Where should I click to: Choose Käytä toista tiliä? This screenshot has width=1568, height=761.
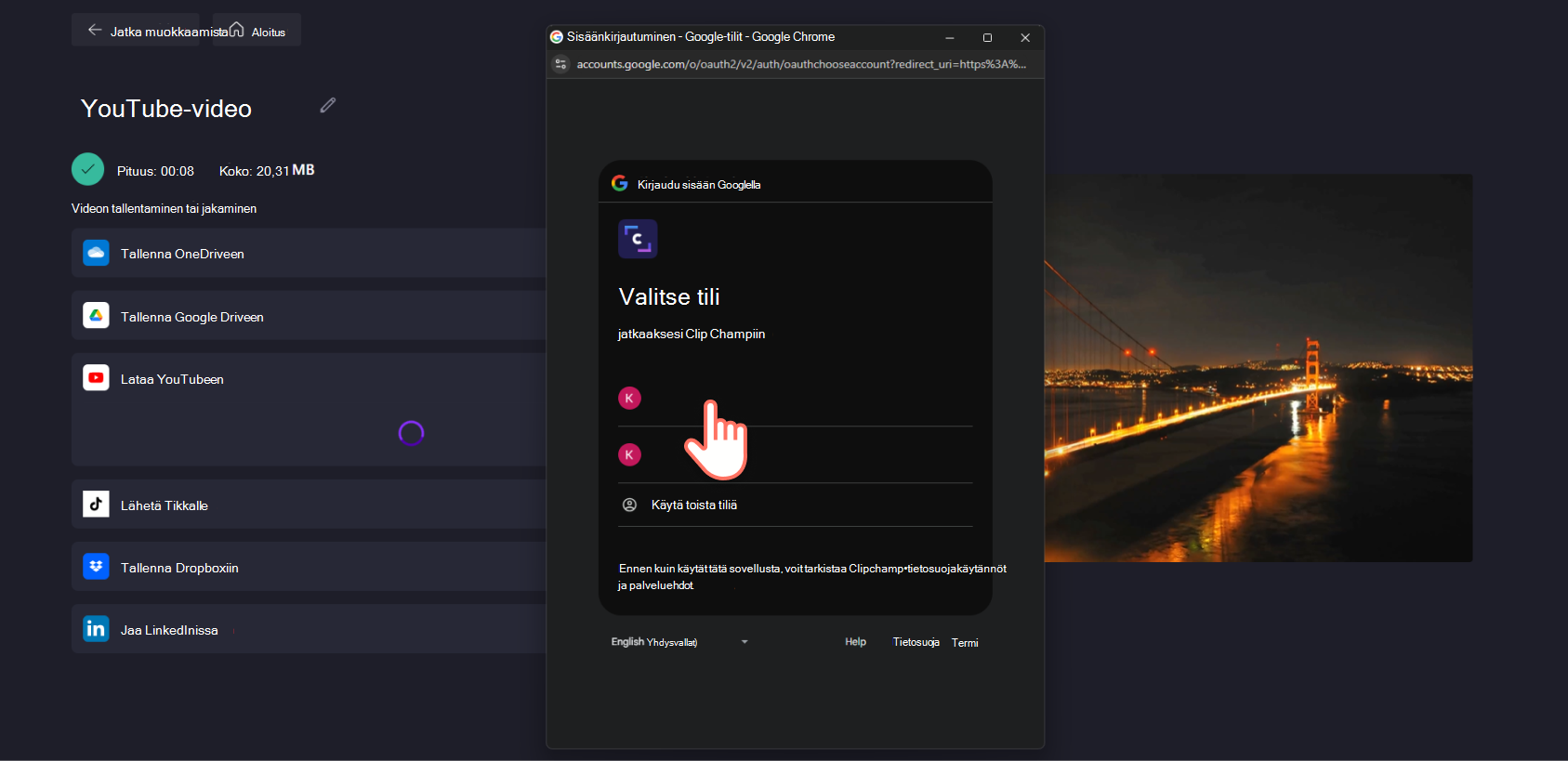[795, 505]
